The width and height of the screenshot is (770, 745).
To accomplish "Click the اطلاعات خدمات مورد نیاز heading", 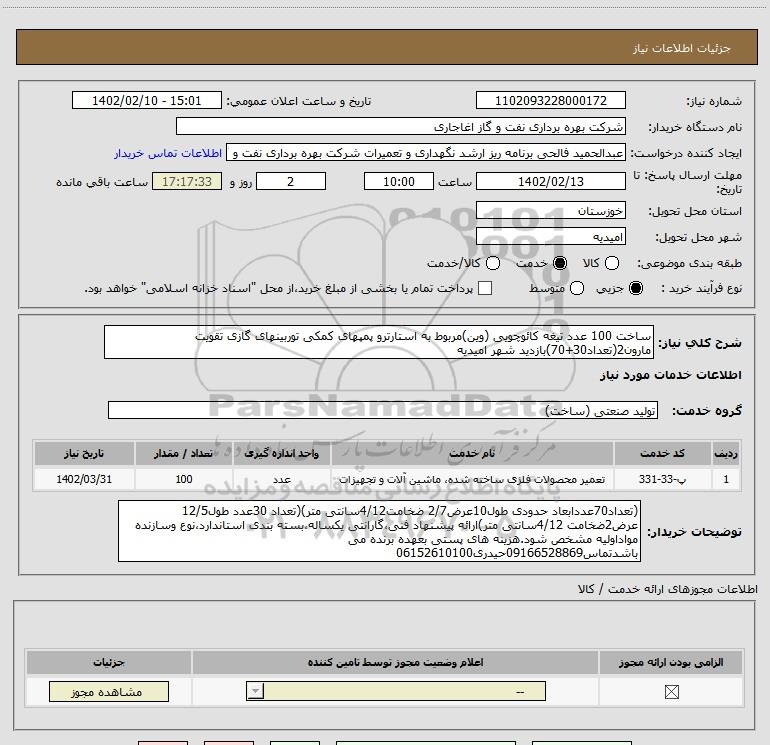I will 670,375.
